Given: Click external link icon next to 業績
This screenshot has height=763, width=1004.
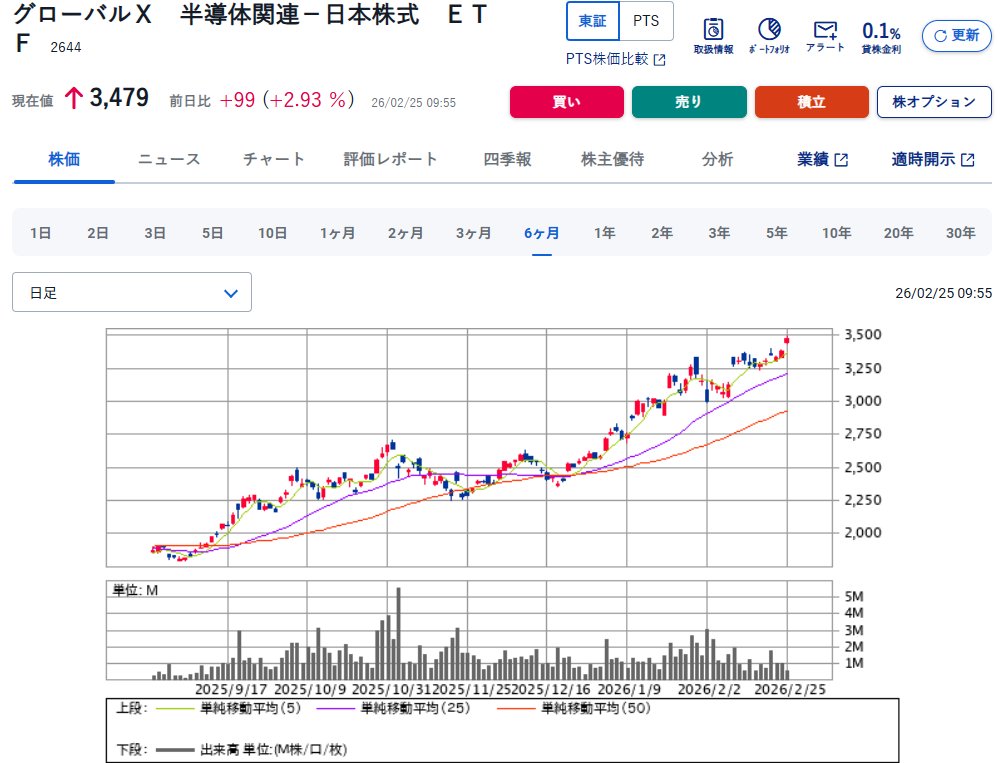Looking at the screenshot, I should (841, 160).
